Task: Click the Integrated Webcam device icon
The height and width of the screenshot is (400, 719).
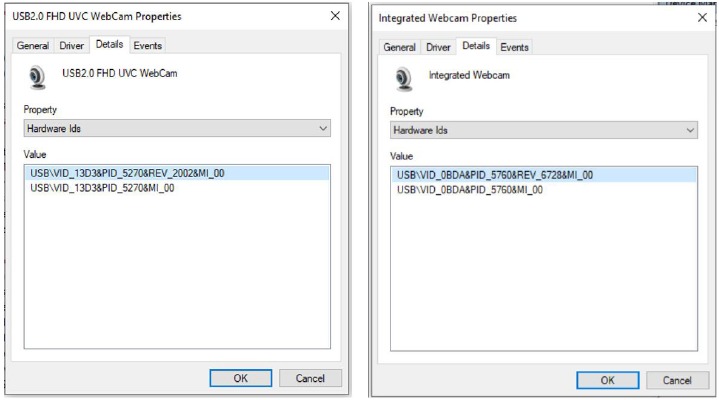Action: click(404, 79)
